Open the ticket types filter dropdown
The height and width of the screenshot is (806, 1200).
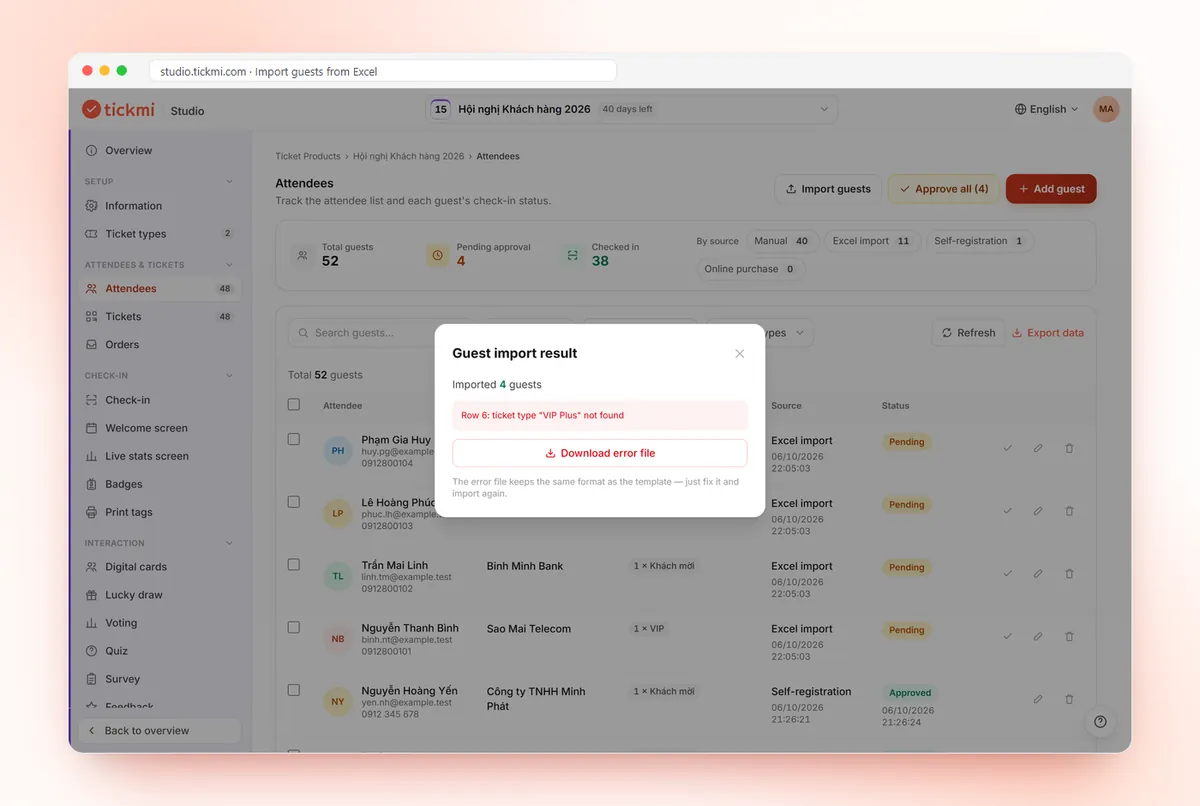pyautogui.click(x=761, y=333)
